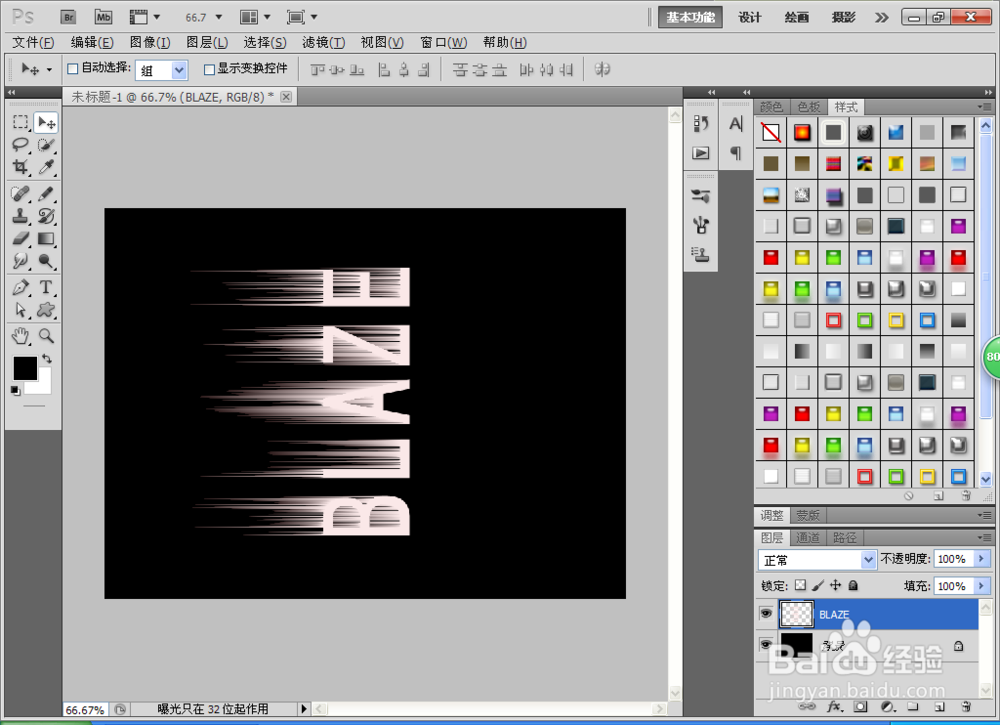Hide the BLAZE layer visibility eye
The image size is (1000, 725).
tap(766, 613)
